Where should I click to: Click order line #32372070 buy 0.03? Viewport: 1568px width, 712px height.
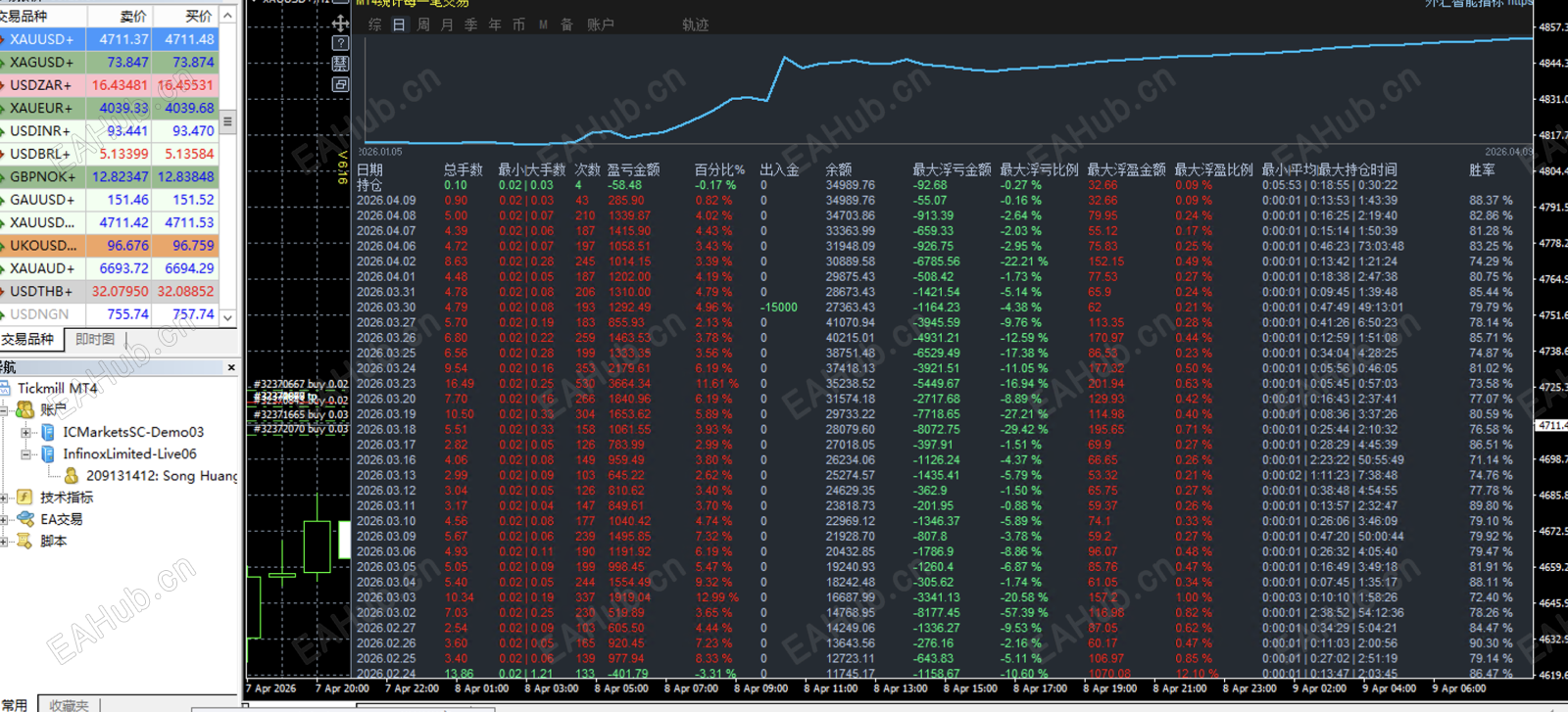pos(301,429)
